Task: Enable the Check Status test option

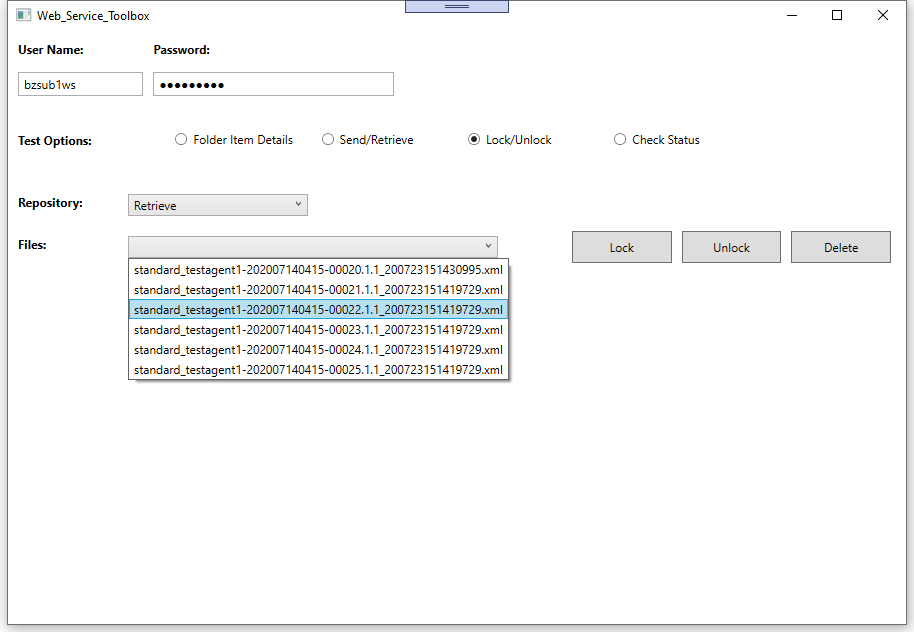Action: [x=620, y=140]
